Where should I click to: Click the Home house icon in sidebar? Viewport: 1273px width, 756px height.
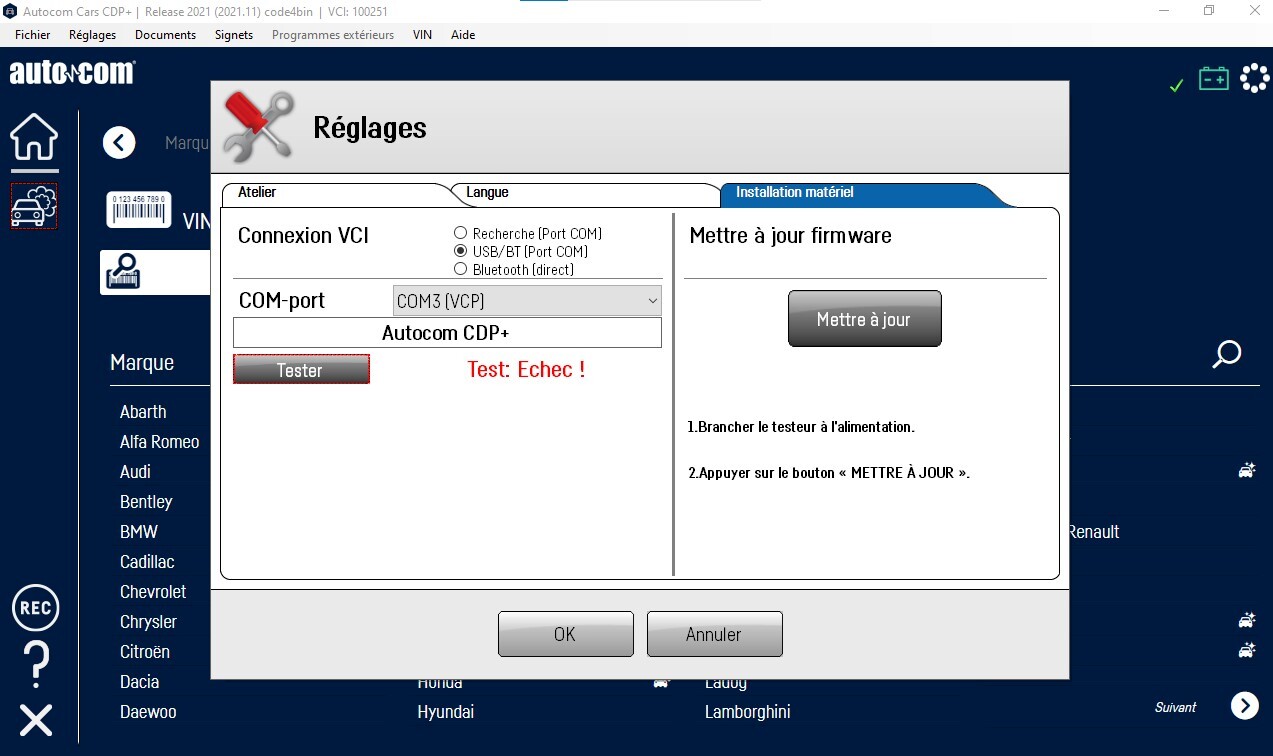[34, 138]
